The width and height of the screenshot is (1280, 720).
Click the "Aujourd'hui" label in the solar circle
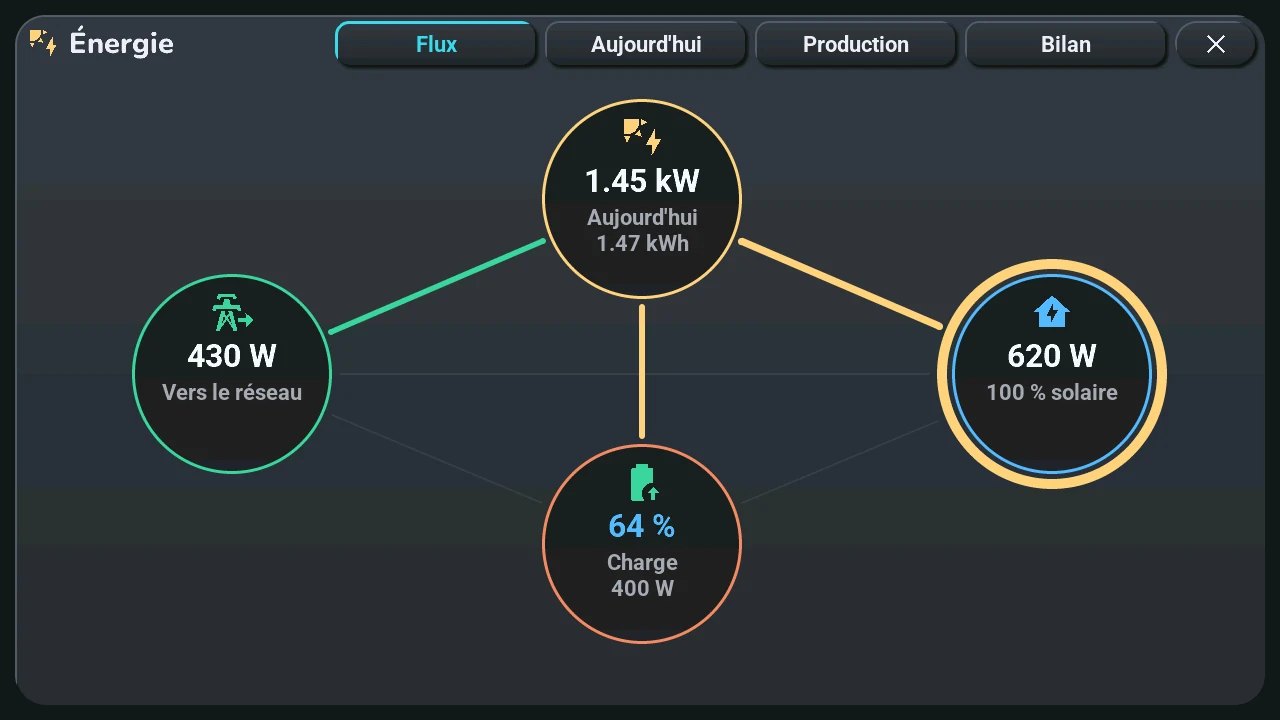pyautogui.click(x=642, y=217)
